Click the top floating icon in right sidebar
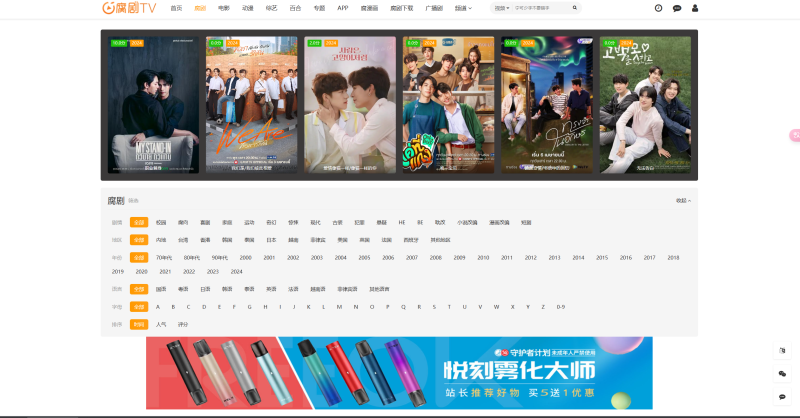Screen dimensions: 800x418 pyautogui.click(x=782, y=350)
